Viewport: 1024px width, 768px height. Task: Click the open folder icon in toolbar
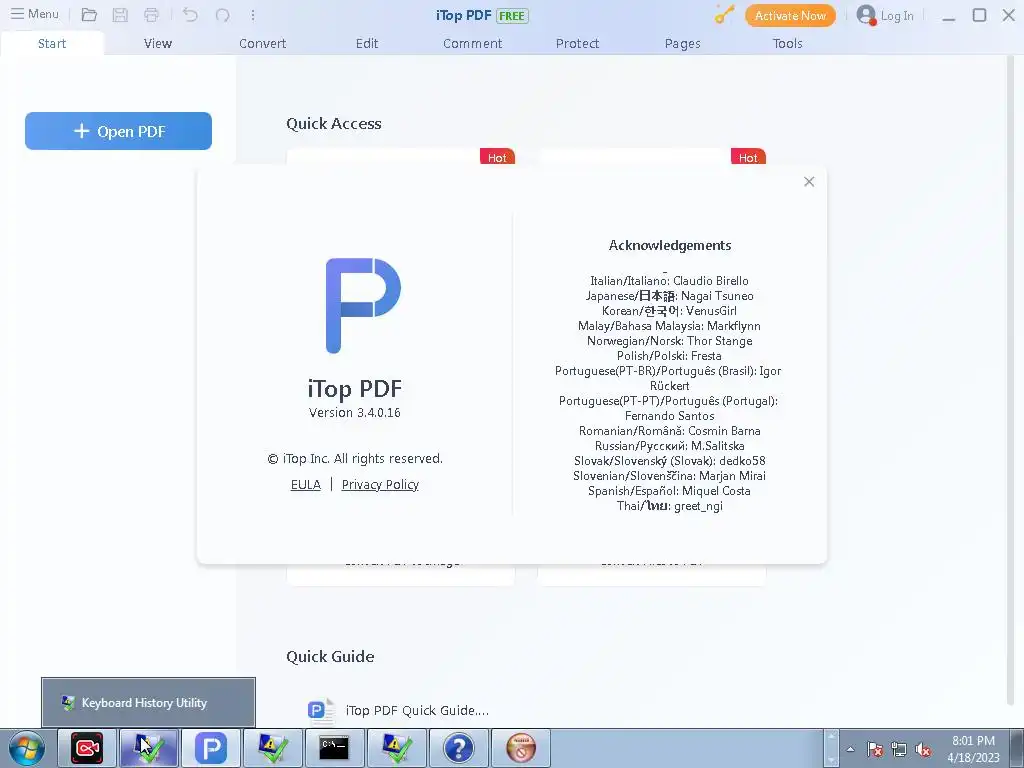[89, 14]
